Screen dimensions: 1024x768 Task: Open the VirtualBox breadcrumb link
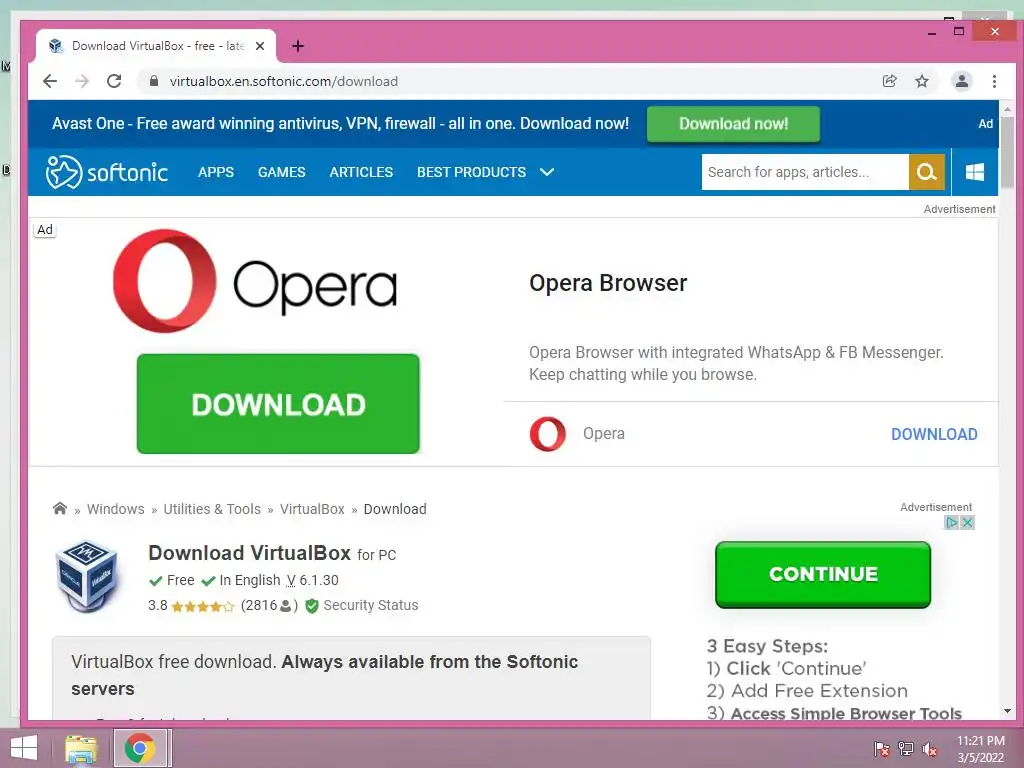pyautogui.click(x=312, y=509)
